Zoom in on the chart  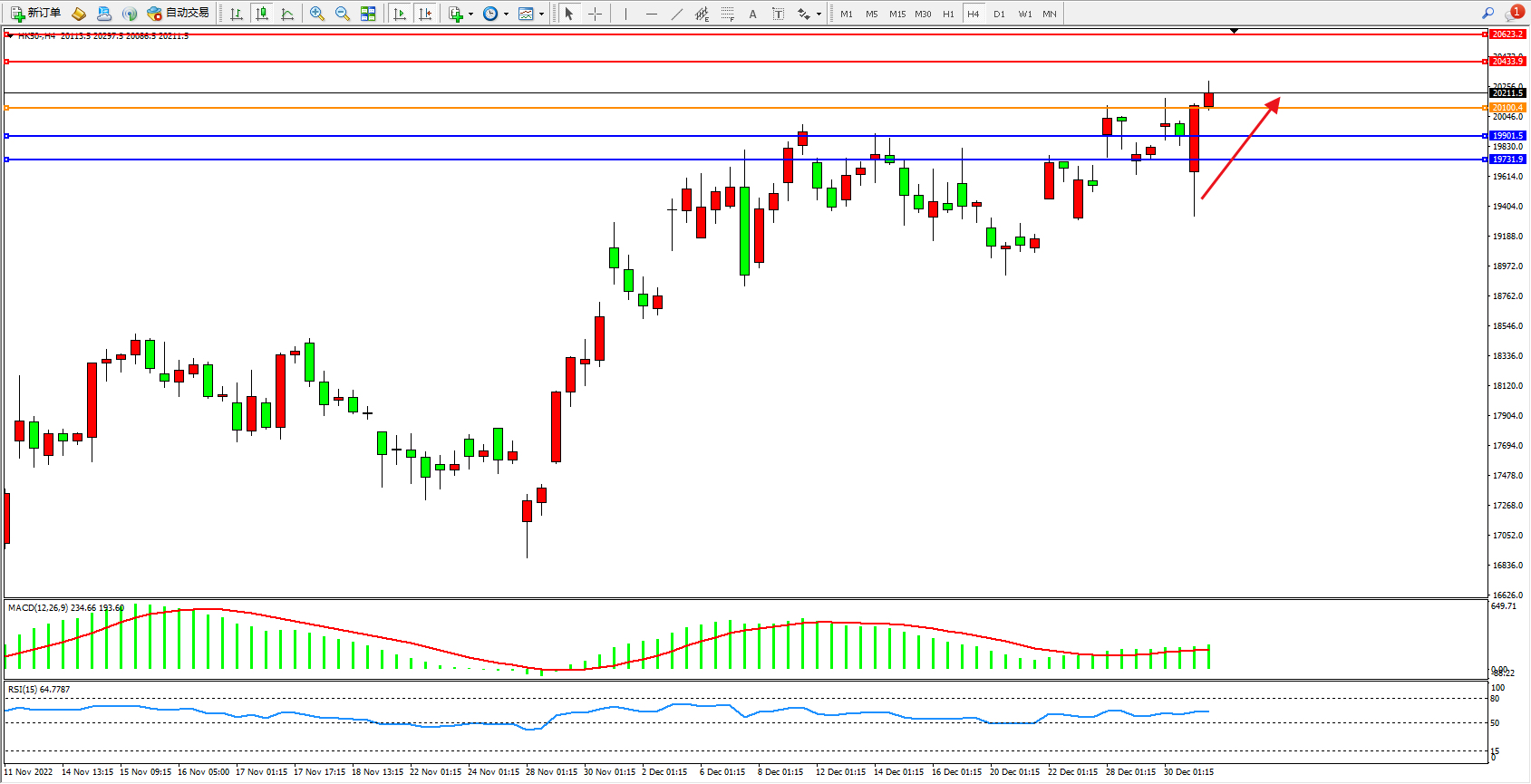317,14
